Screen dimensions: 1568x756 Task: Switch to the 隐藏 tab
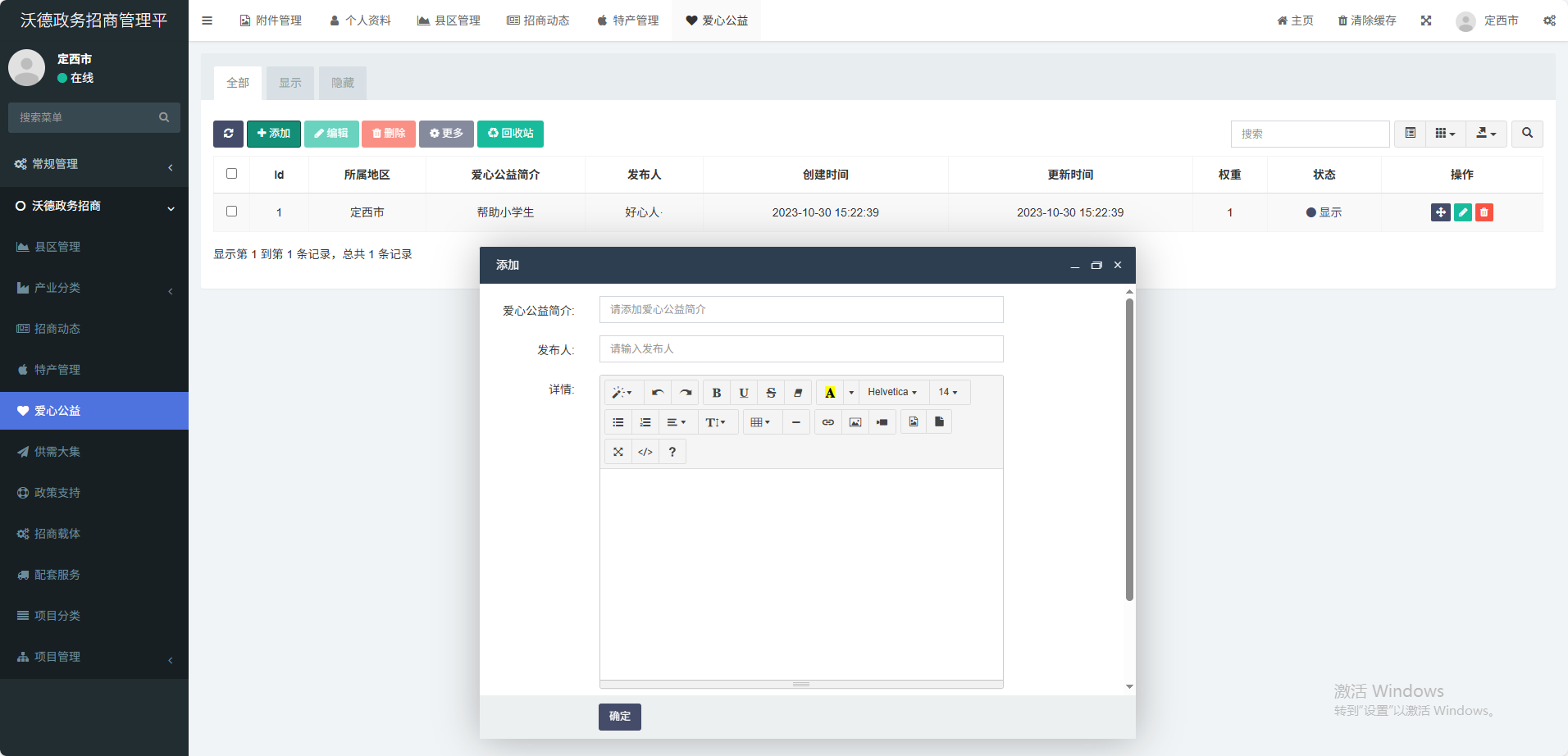(x=343, y=83)
